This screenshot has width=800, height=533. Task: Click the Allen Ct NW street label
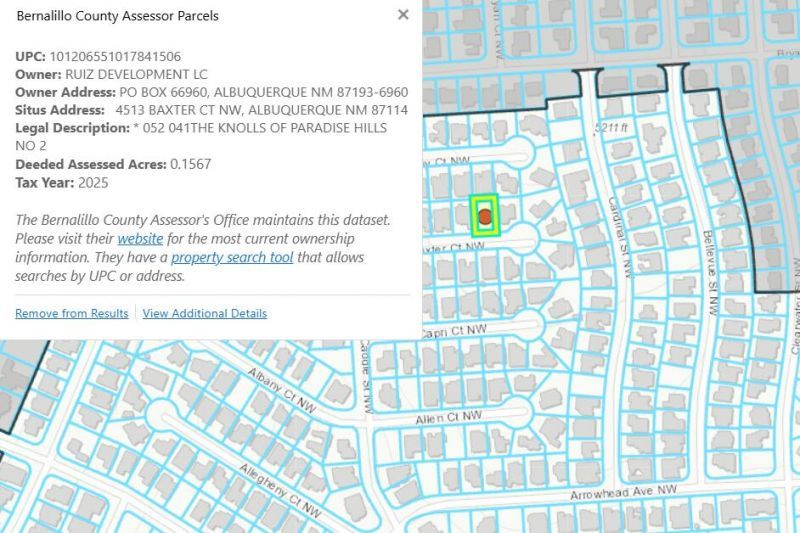(x=449, y=415)
